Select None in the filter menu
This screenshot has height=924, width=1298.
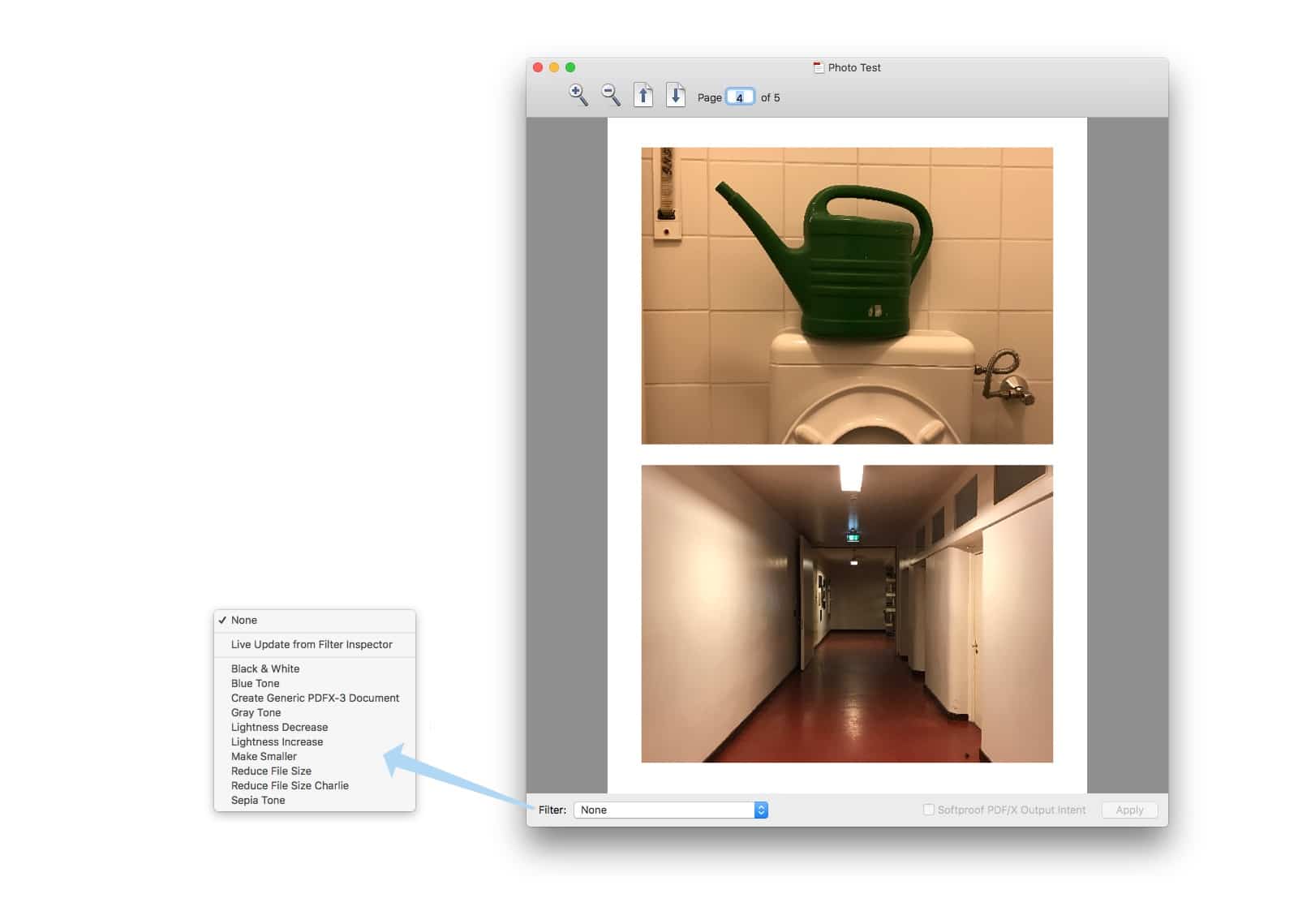point(244,621)
